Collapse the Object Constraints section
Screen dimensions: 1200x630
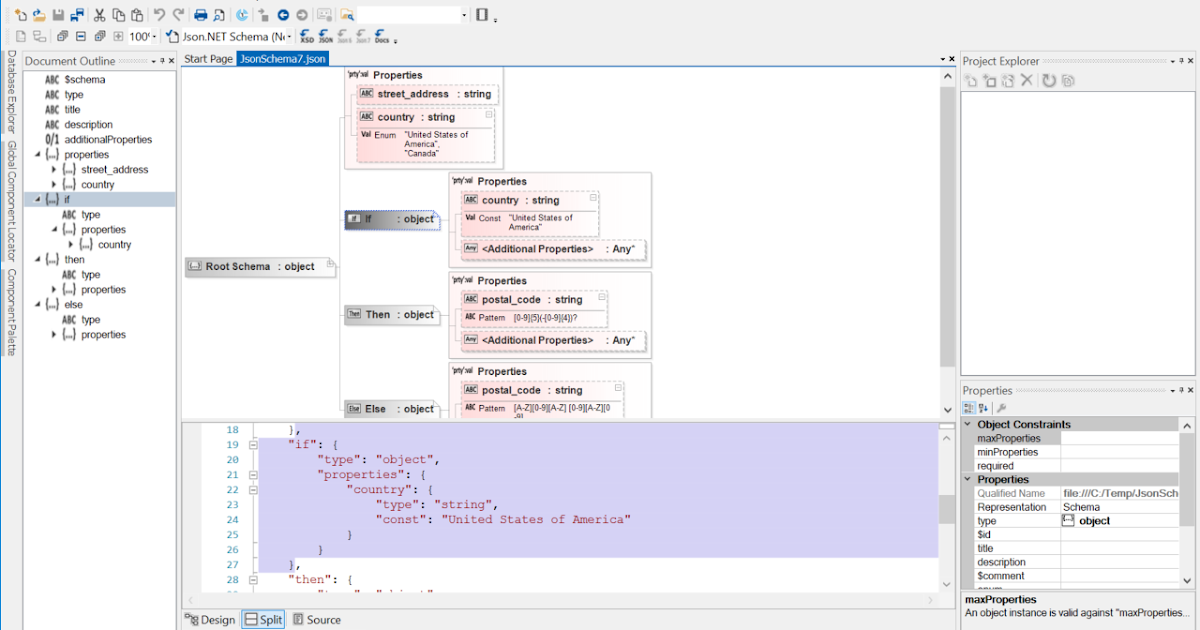coord(968,423)
